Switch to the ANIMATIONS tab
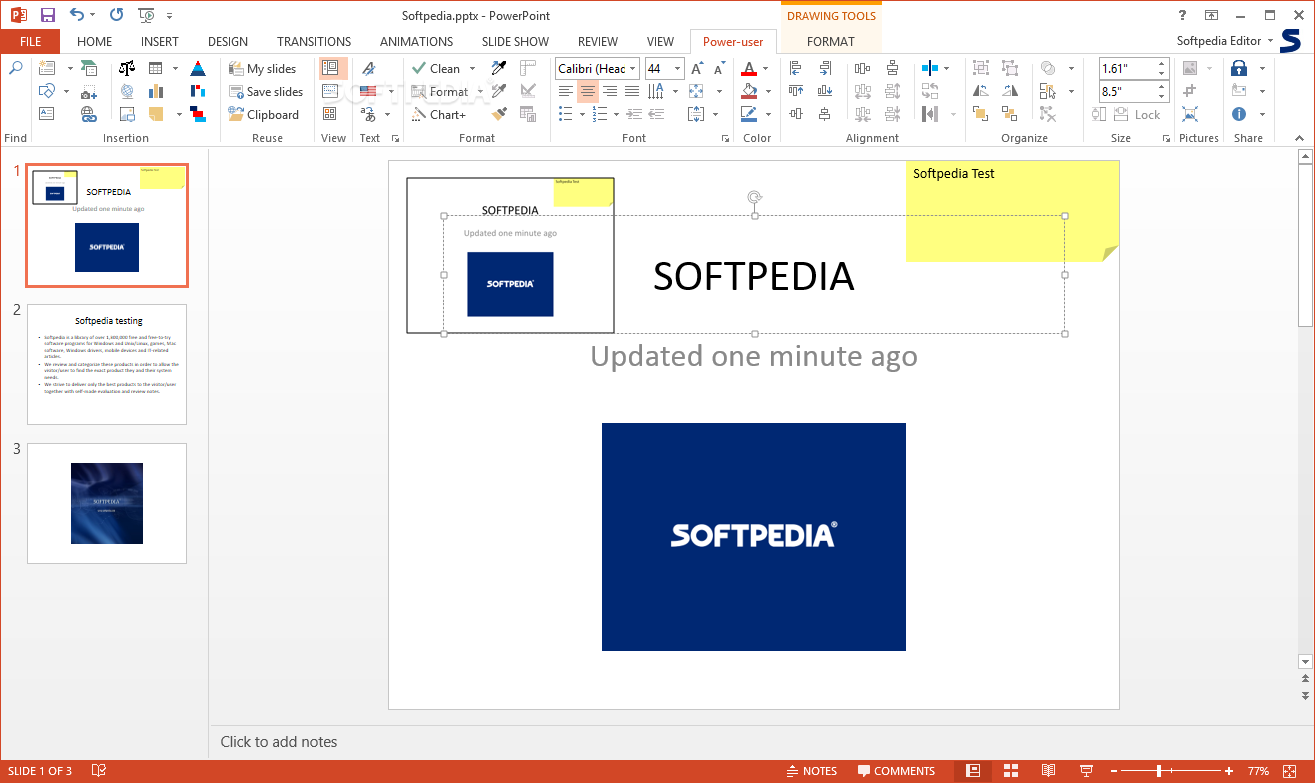Screen dimensions: 1315x783 [x=416, y=41]
